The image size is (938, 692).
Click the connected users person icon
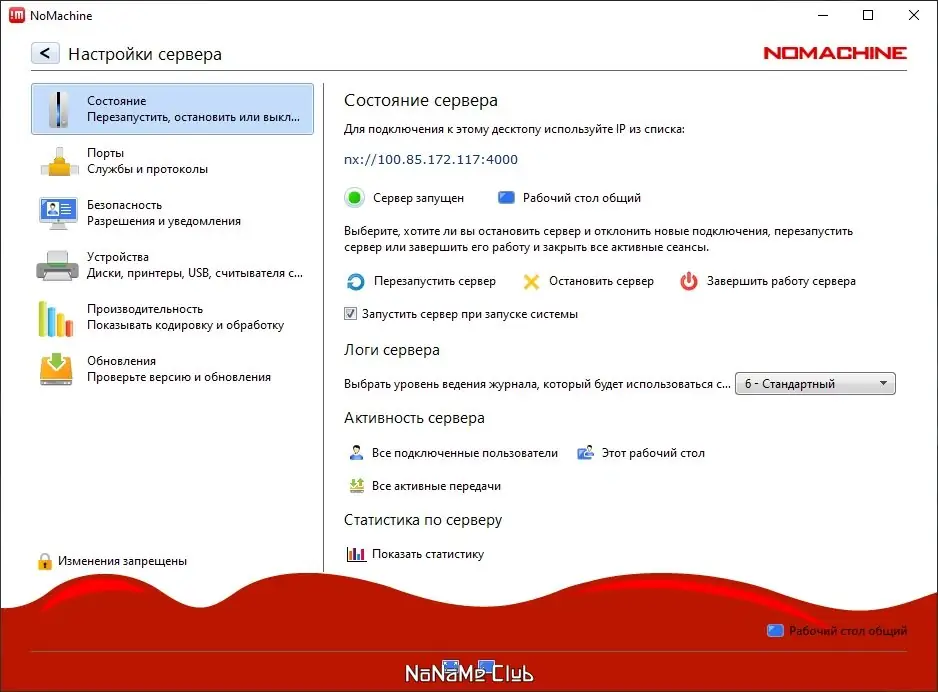click(x=356, y=453)
